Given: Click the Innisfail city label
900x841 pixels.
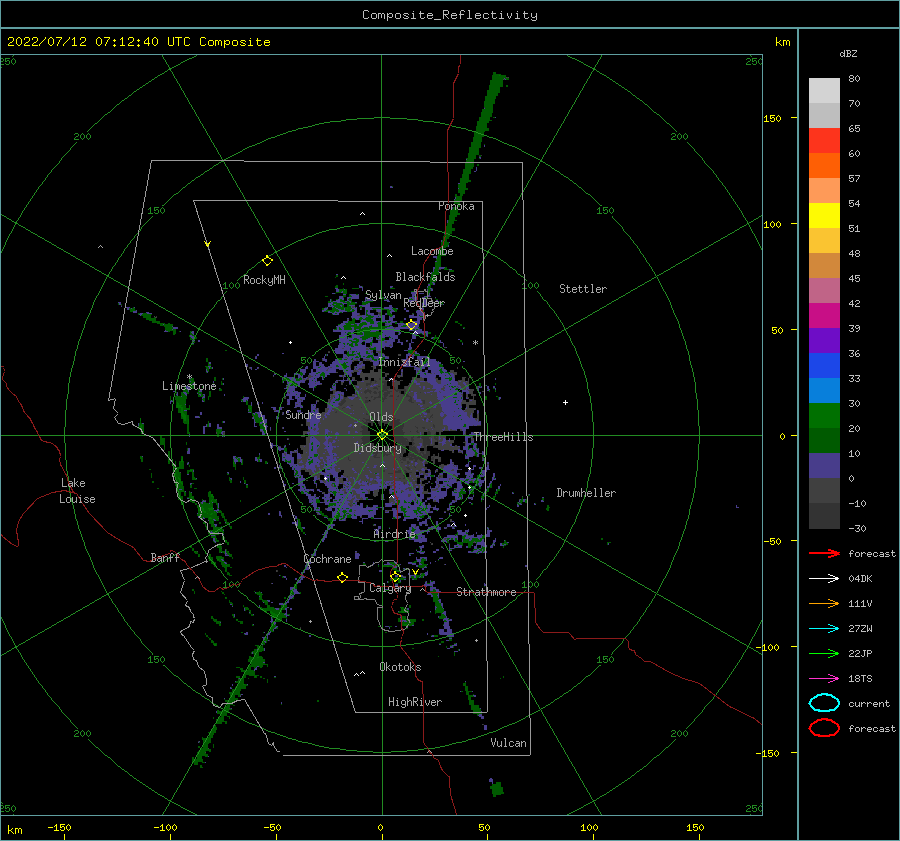Looking at the screenshot, I should [x=404, y=362].
